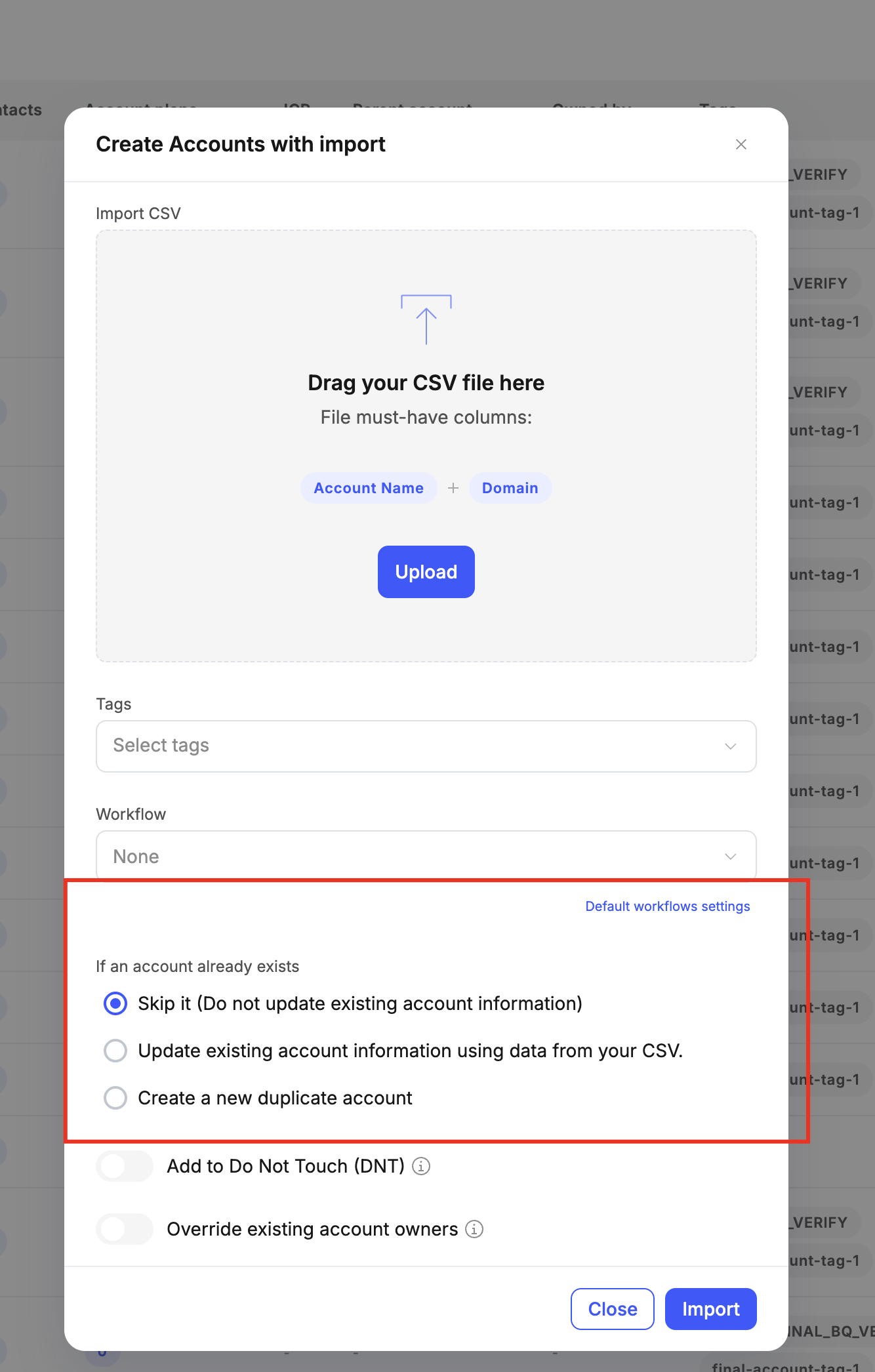Image resolution: width=875 pixels, height=1372 pixels.
Task: Click the Account Name column chip
Action: (x=369, y=488)
